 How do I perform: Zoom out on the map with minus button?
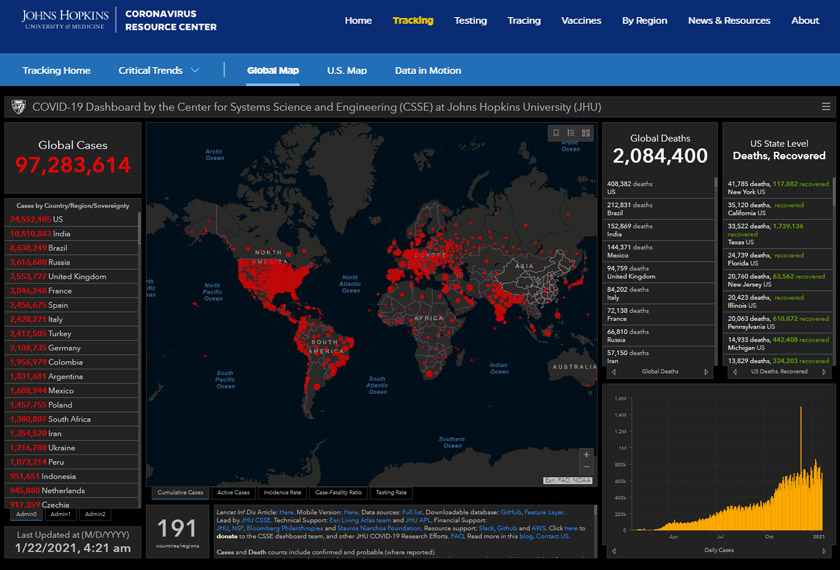coord(586,468)
